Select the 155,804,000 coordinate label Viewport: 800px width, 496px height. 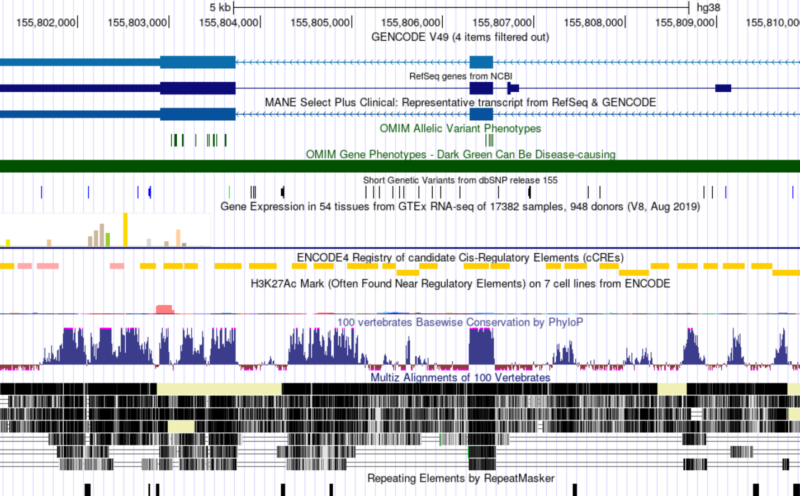[229, 23]
